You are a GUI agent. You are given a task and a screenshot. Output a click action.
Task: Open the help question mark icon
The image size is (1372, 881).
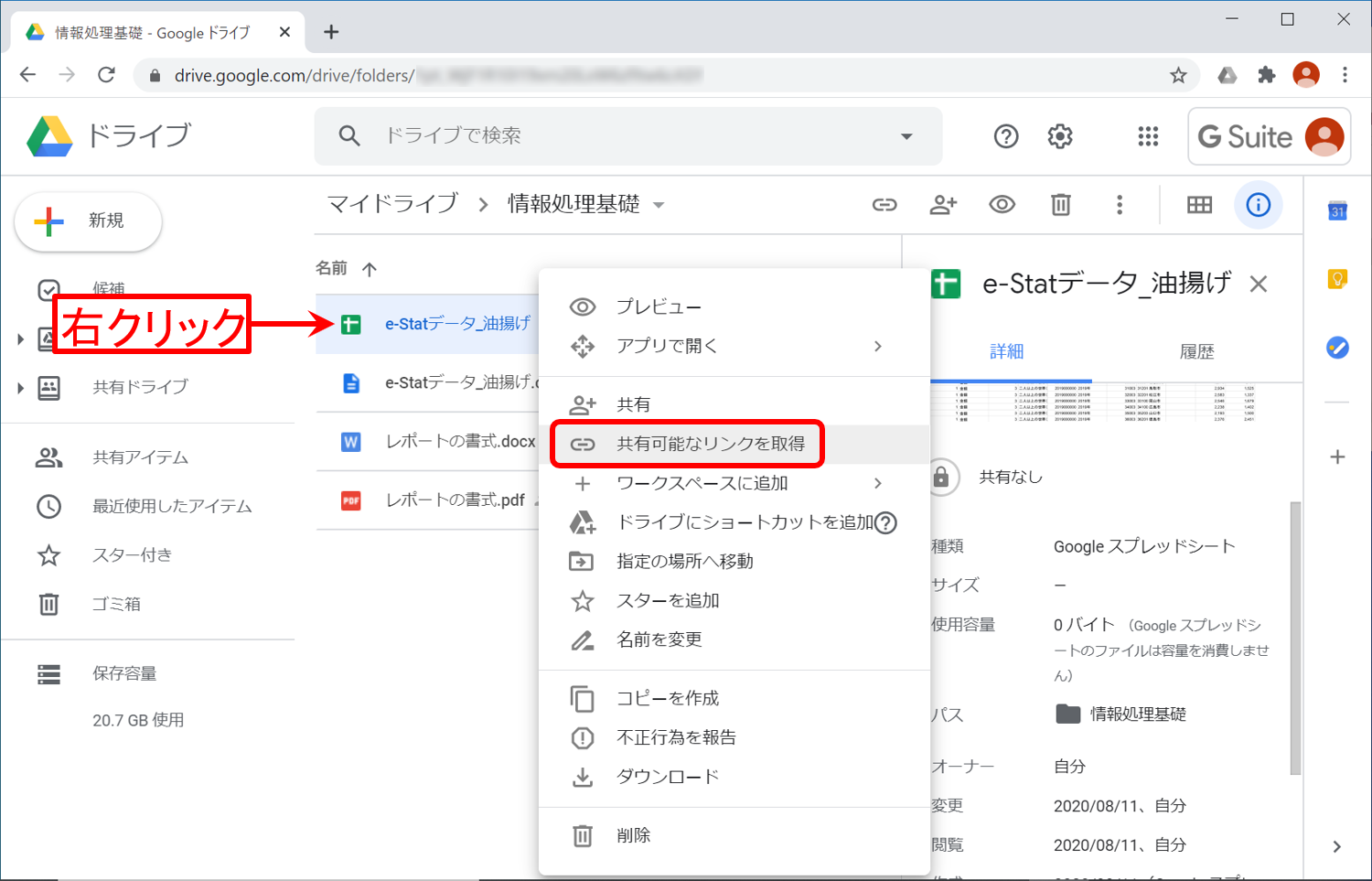[1006, 136]
